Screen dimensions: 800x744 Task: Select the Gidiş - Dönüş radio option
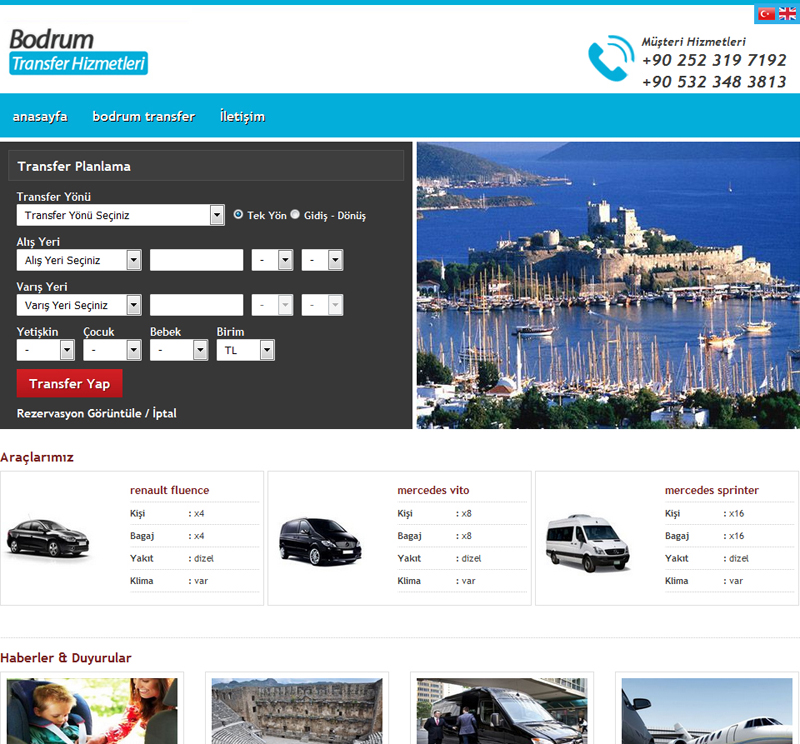point(295,214)
